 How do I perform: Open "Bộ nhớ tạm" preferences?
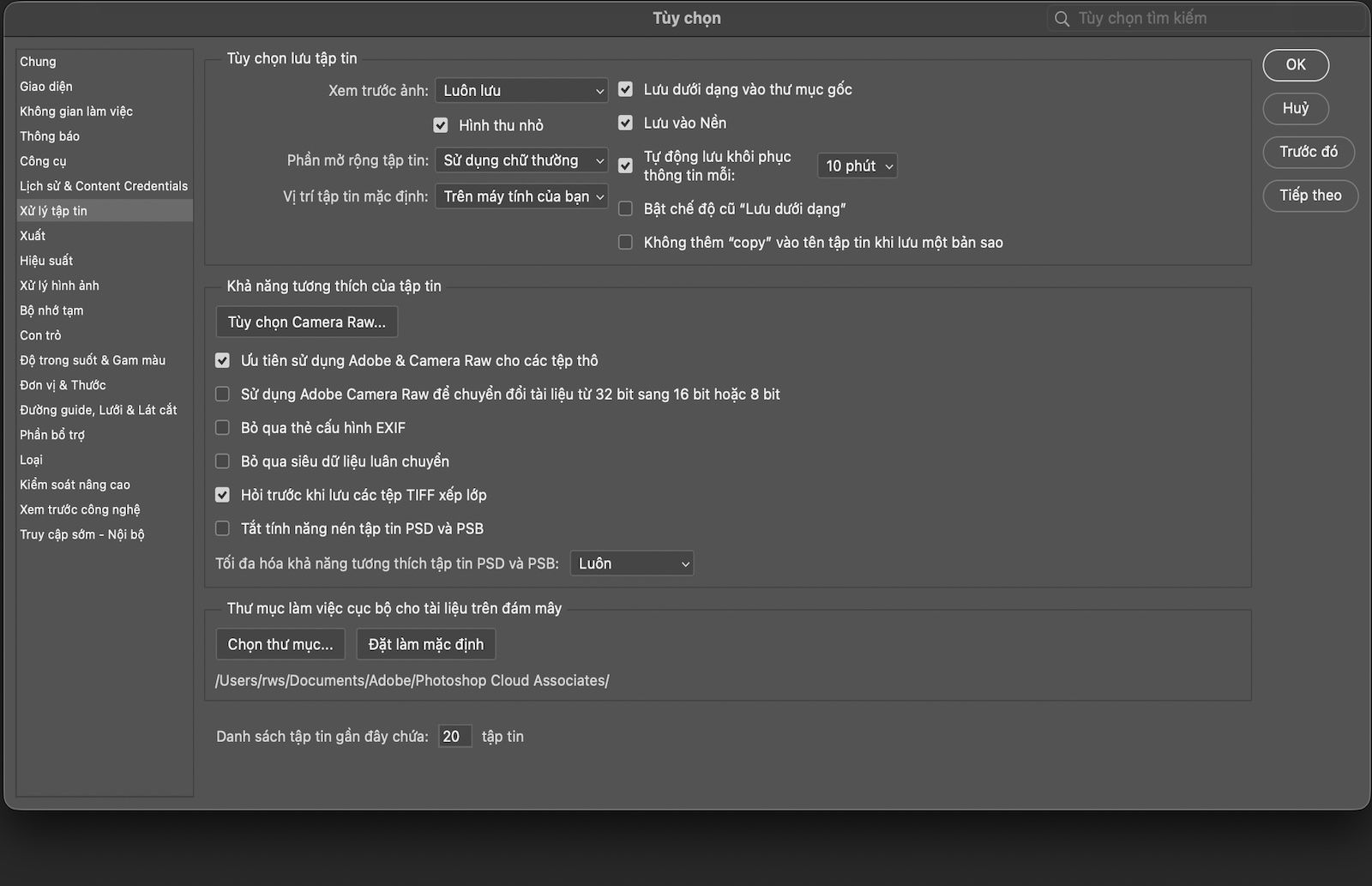(105, 310)
